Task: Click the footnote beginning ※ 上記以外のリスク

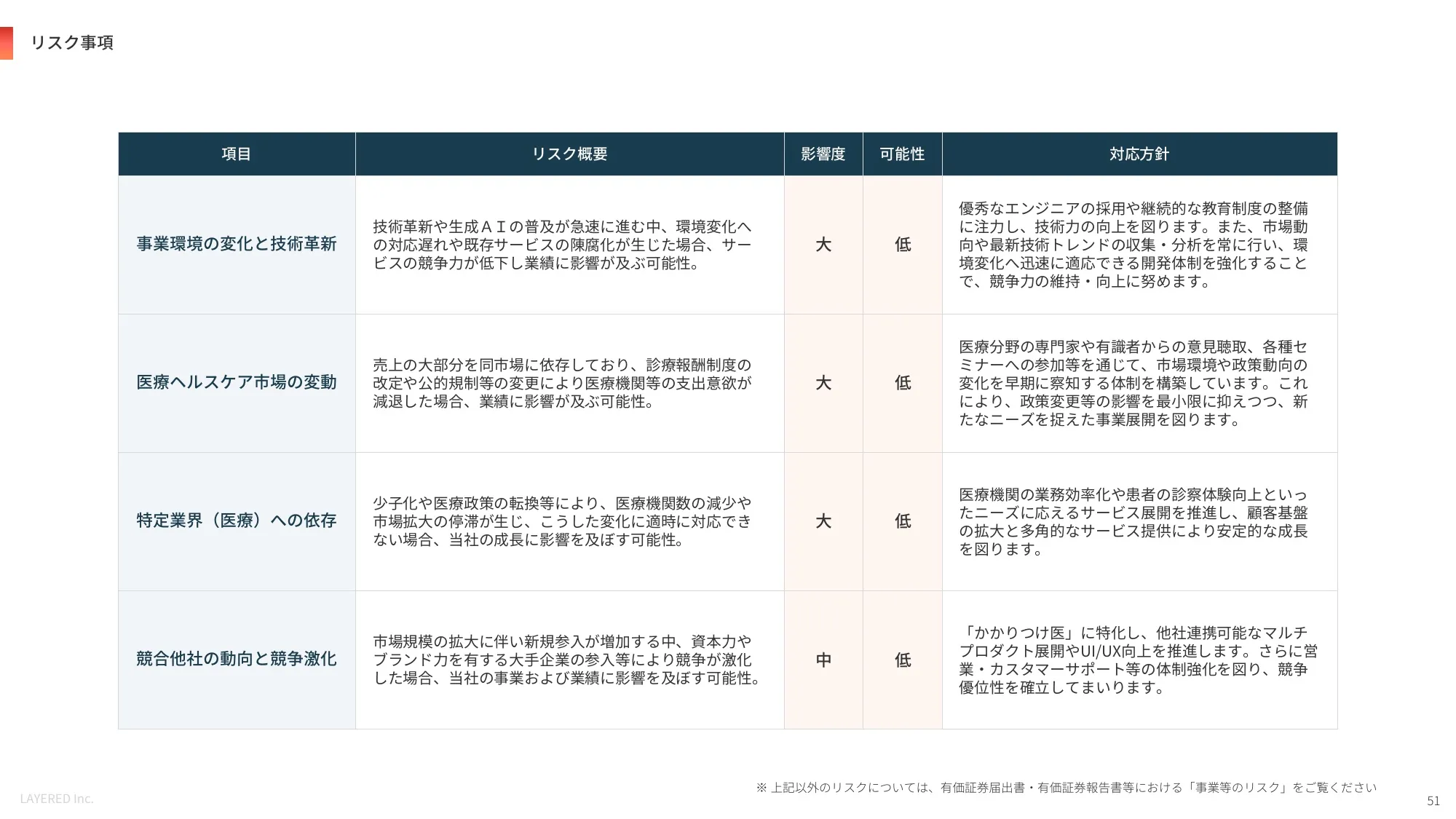Action: pyautogui.click(x=1067, y=788)
